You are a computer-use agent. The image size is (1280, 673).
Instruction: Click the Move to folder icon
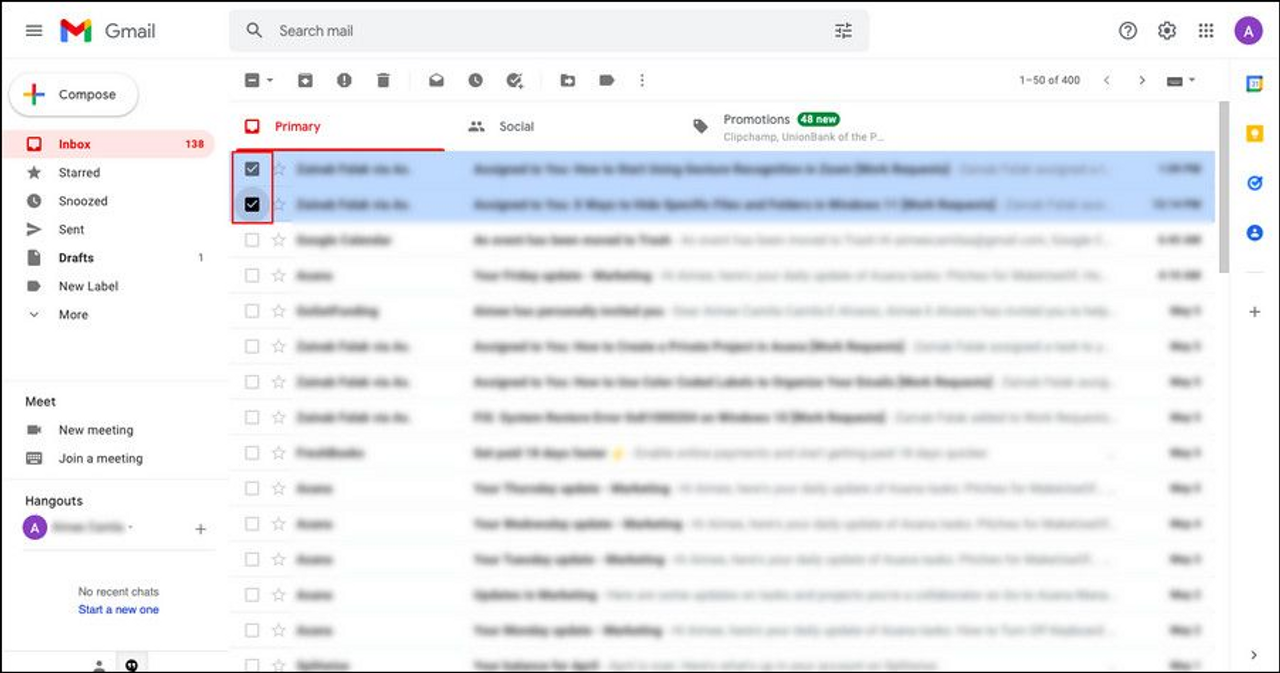pos(567,81)
